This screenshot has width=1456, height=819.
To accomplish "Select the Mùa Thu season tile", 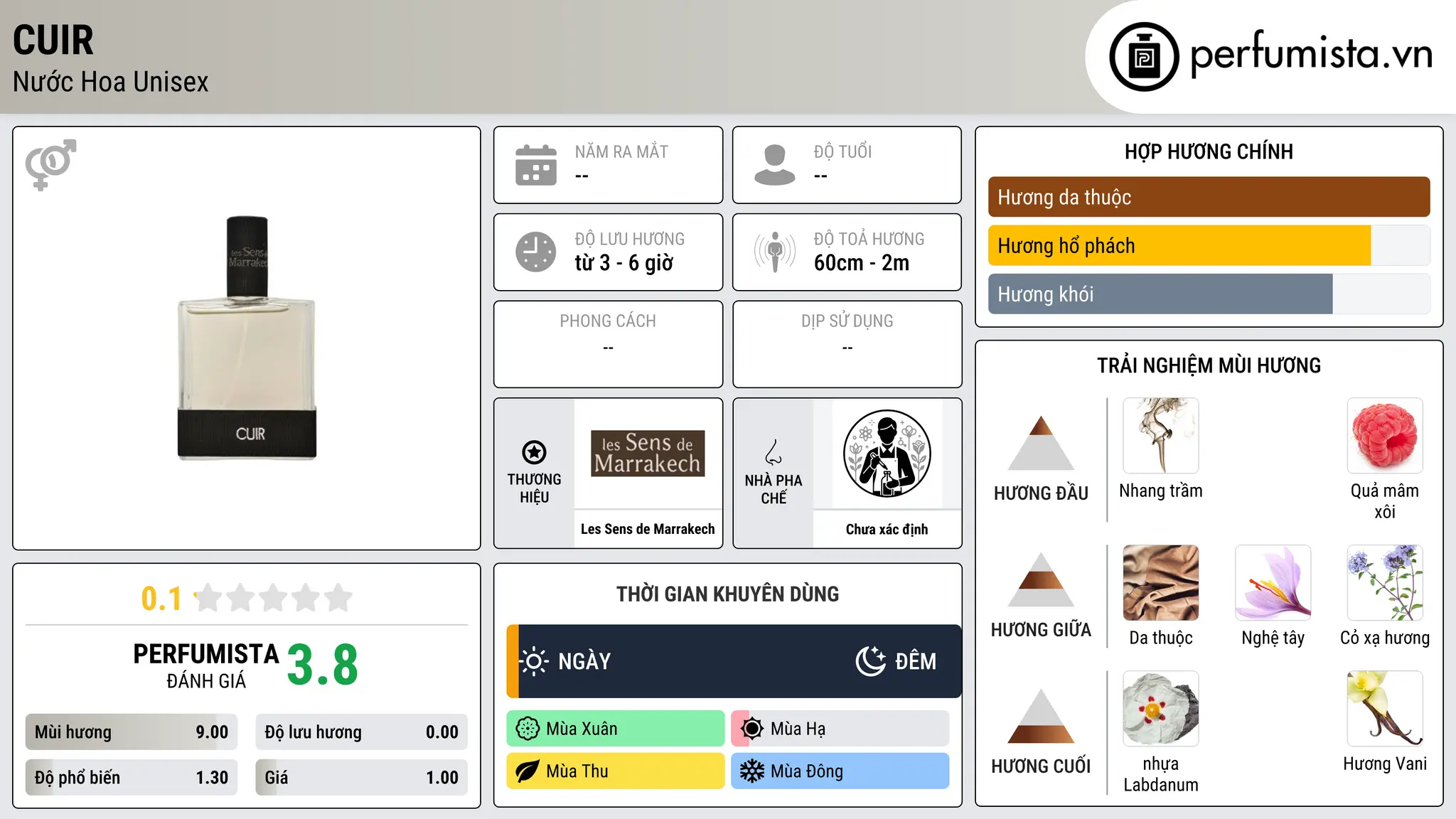I will (616, 771).
